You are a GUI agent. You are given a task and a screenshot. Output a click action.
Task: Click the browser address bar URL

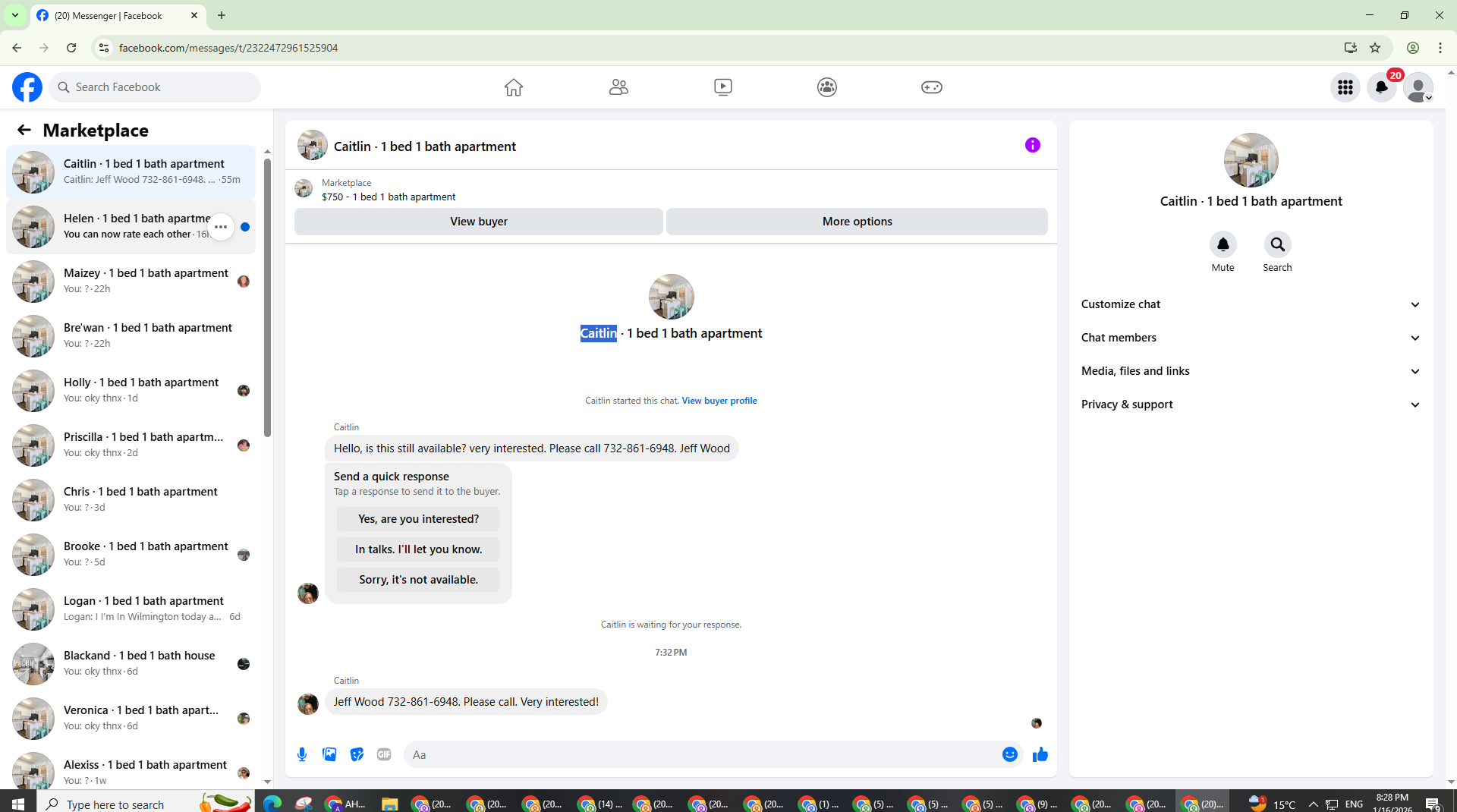point(228,48)
